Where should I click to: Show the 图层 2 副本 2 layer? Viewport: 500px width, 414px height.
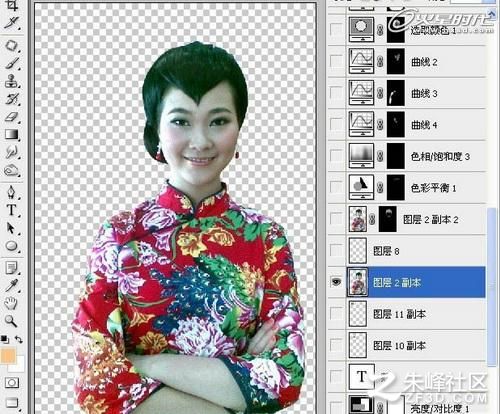coord(336,219)
